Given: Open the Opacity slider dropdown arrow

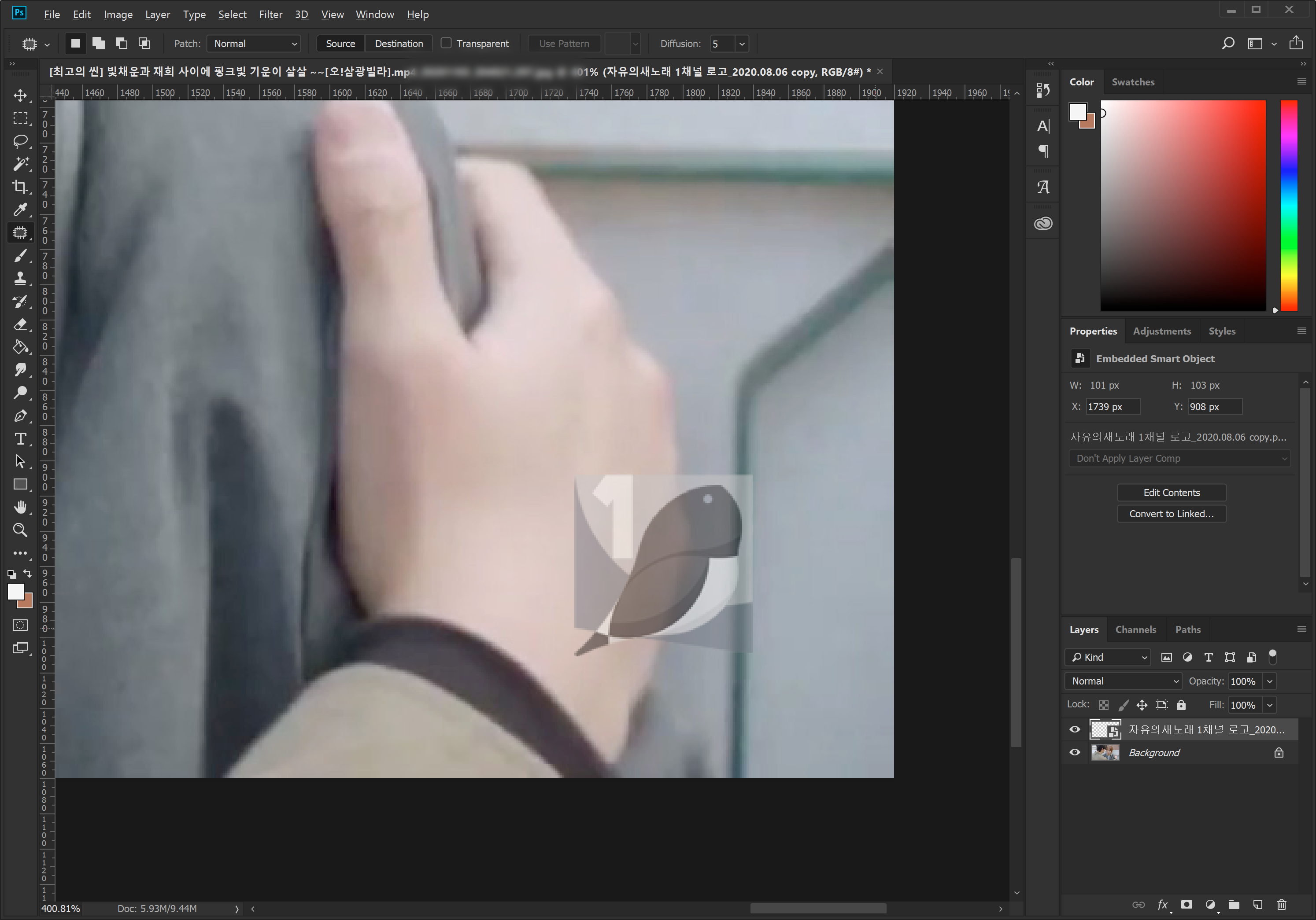Looking at the screenshot, I should [x=1270, y=681].
